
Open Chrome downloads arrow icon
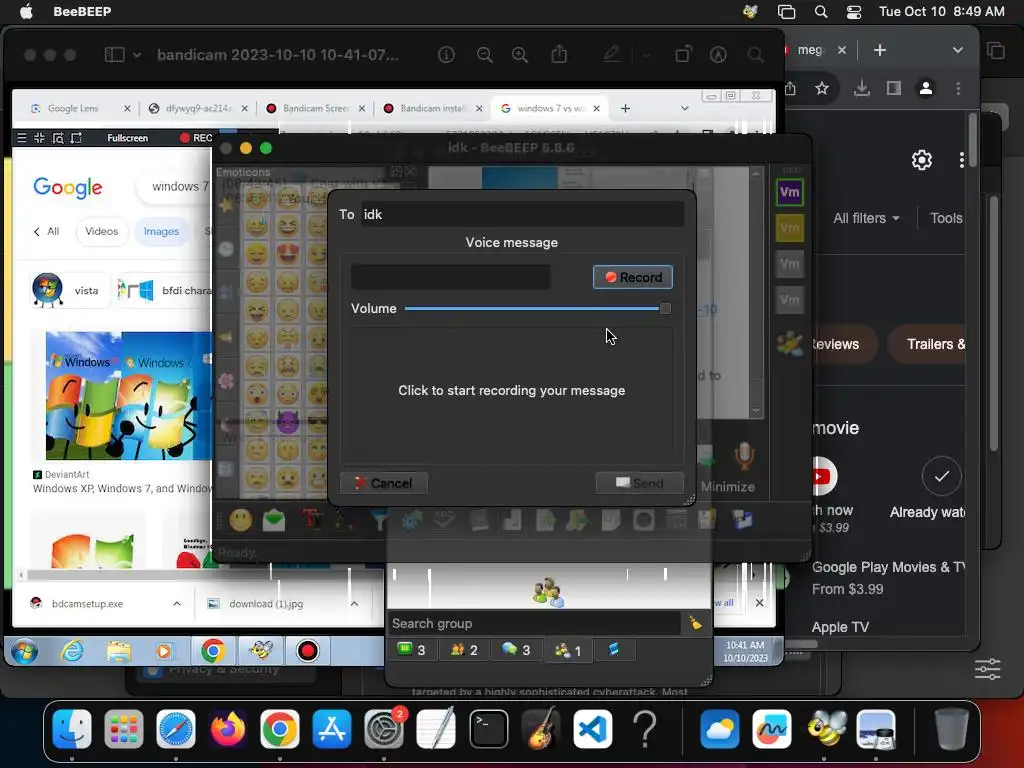(x=861, y=88)
